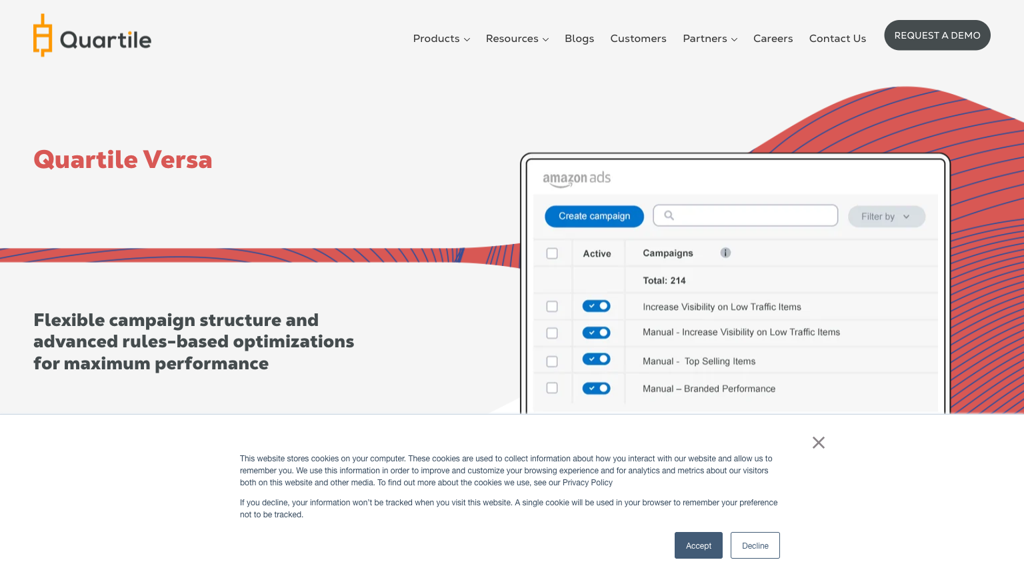Switch off the Manual – Branded Performance toggle

coord(596,388)
